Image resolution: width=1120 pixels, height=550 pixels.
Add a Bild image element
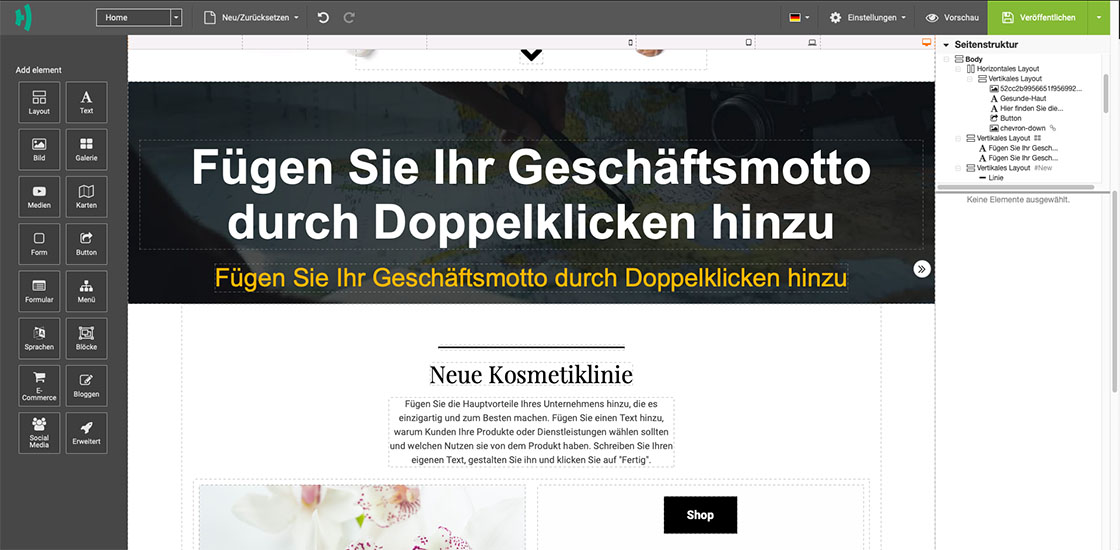pos(39,149)
